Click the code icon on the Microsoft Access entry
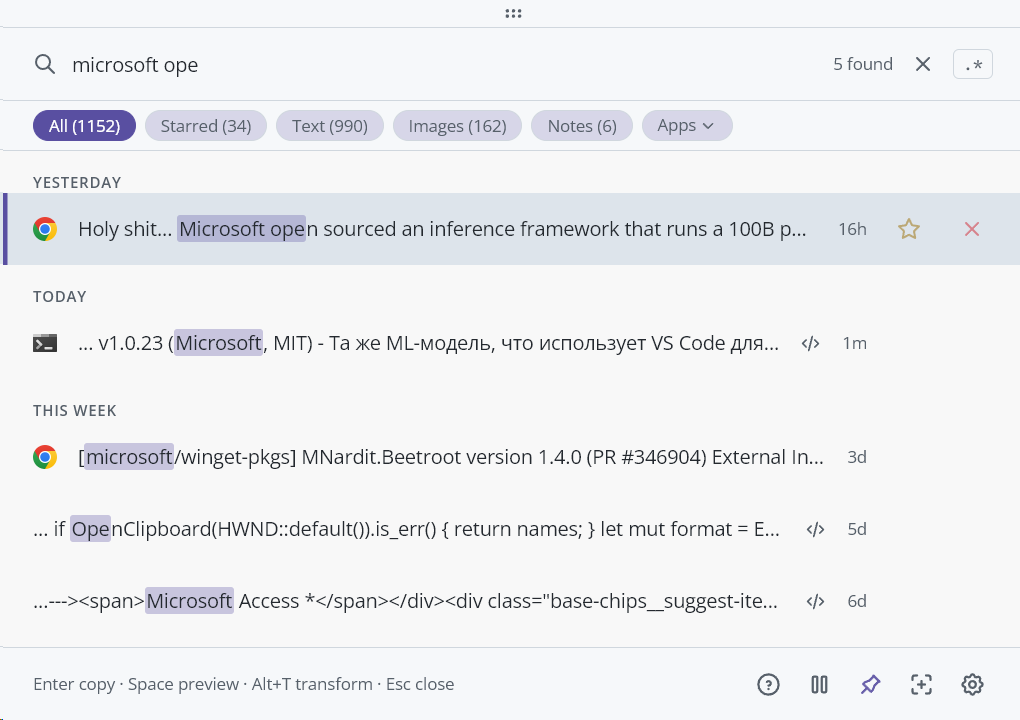Screen dimensions: 1020x720 [815, 601]
